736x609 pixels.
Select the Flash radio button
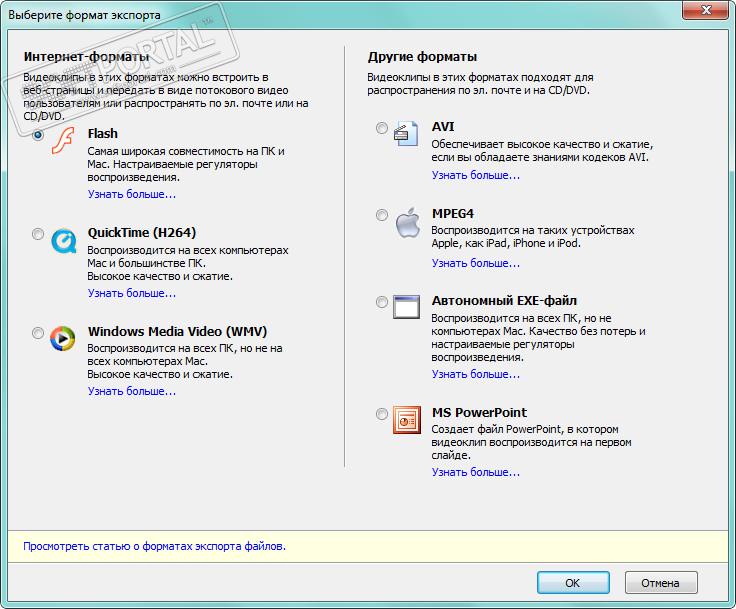coord(38,135)
